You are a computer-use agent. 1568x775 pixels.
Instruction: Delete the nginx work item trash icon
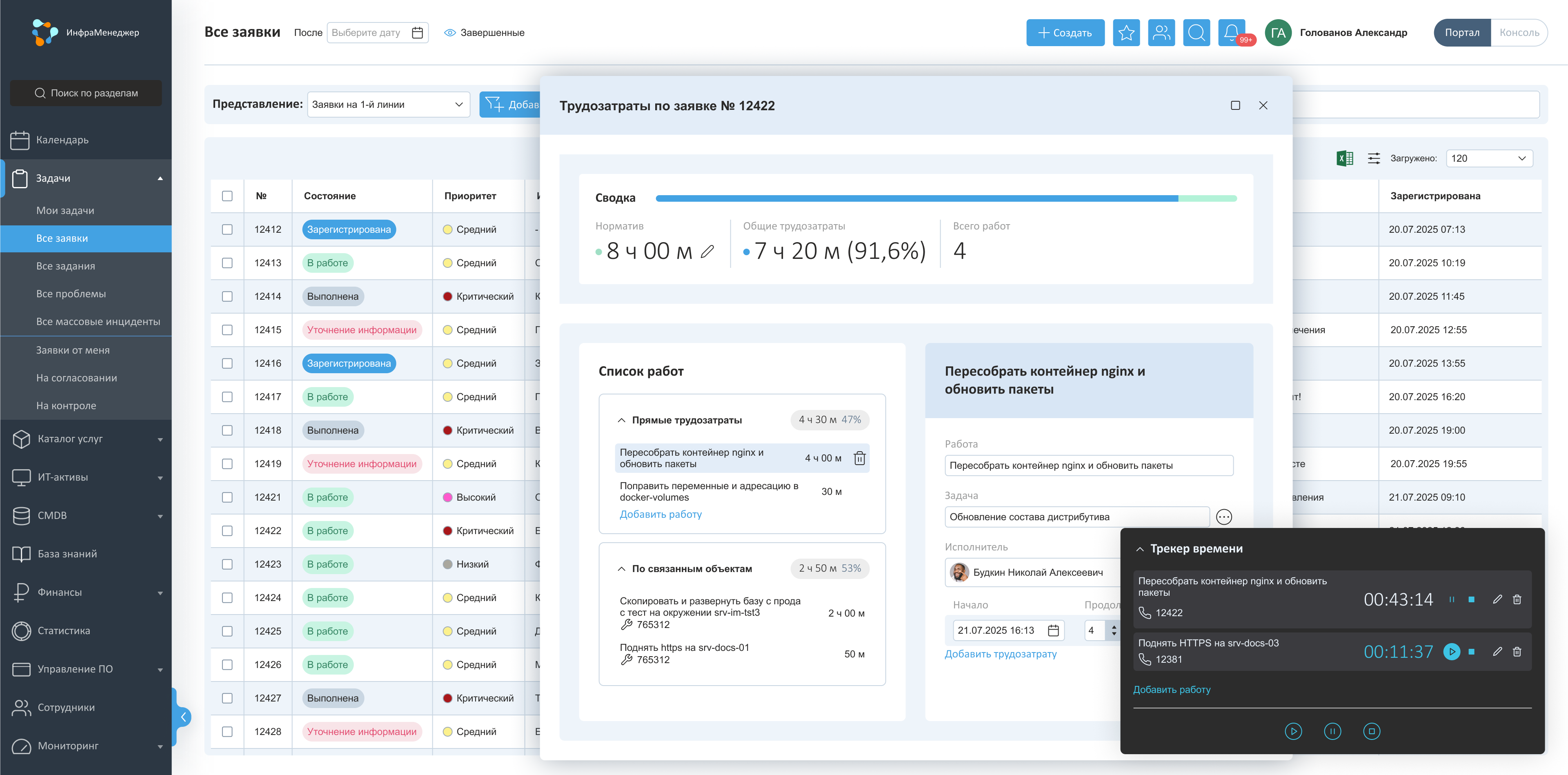click(x=859, y=458)
